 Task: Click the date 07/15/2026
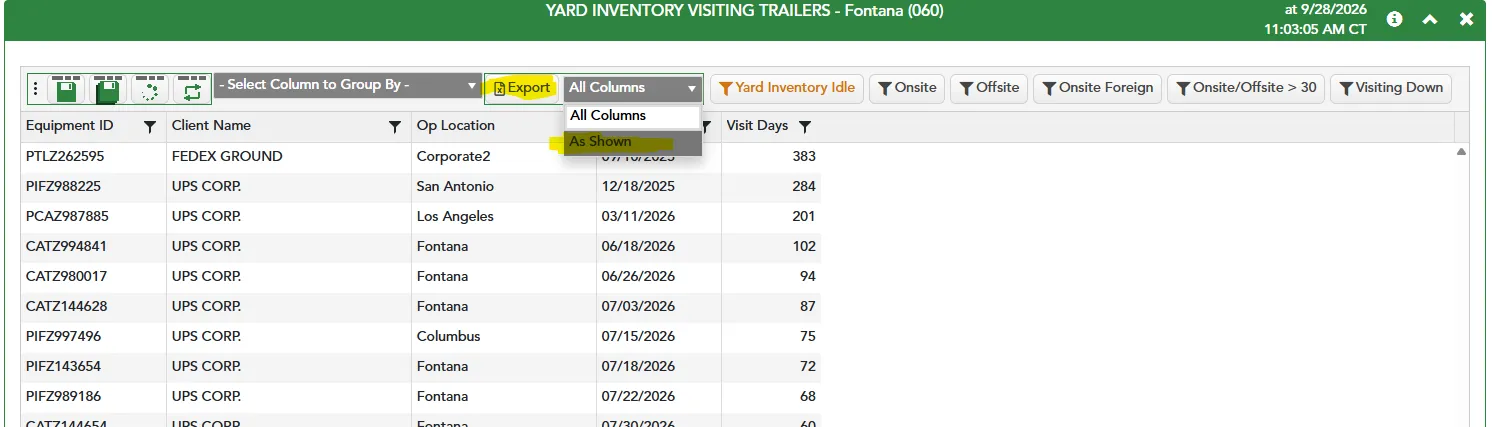(638, 337)
